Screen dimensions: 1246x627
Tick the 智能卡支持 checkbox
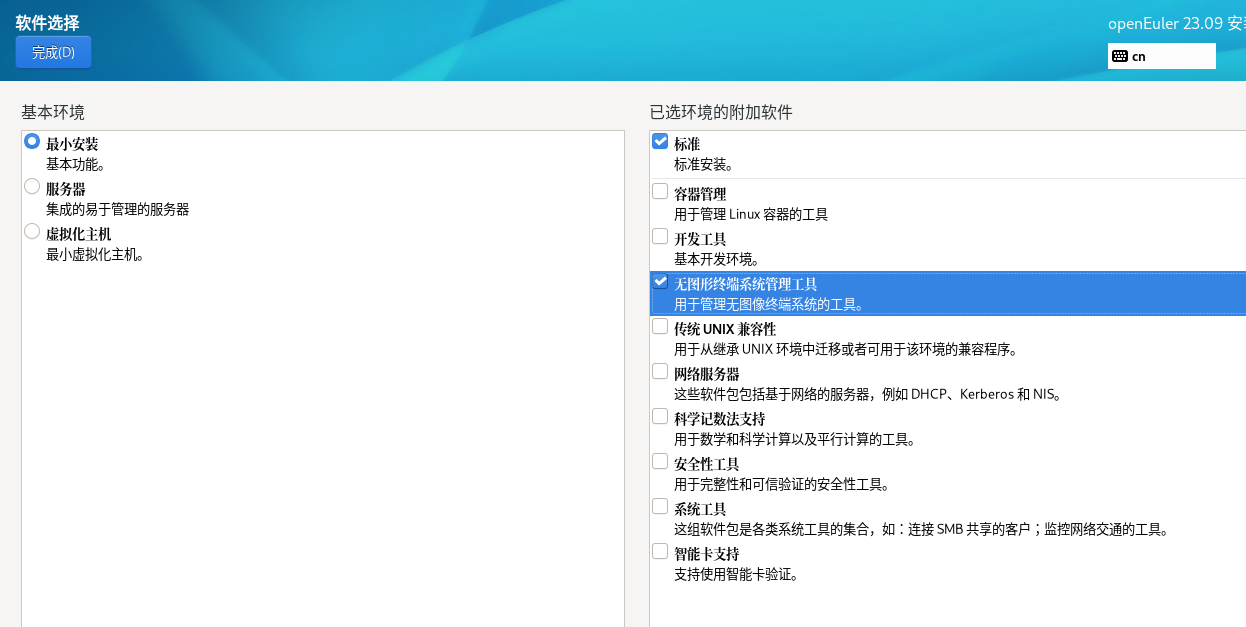660,552
